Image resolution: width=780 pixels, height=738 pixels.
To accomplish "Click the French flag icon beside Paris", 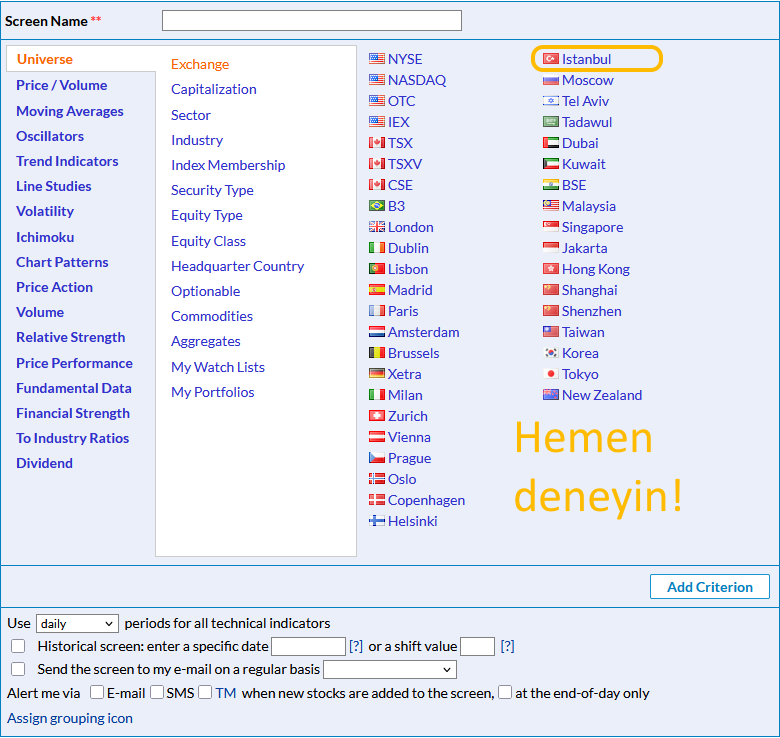I will [x=377, y=311].
